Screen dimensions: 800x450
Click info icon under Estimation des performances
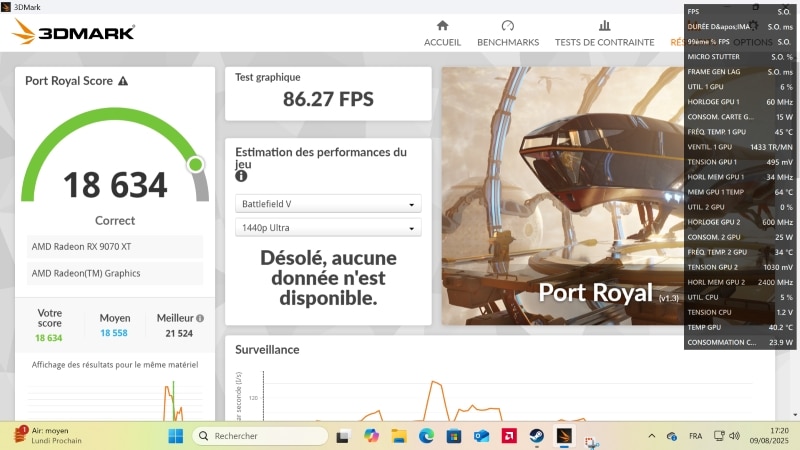click(241, 176)
